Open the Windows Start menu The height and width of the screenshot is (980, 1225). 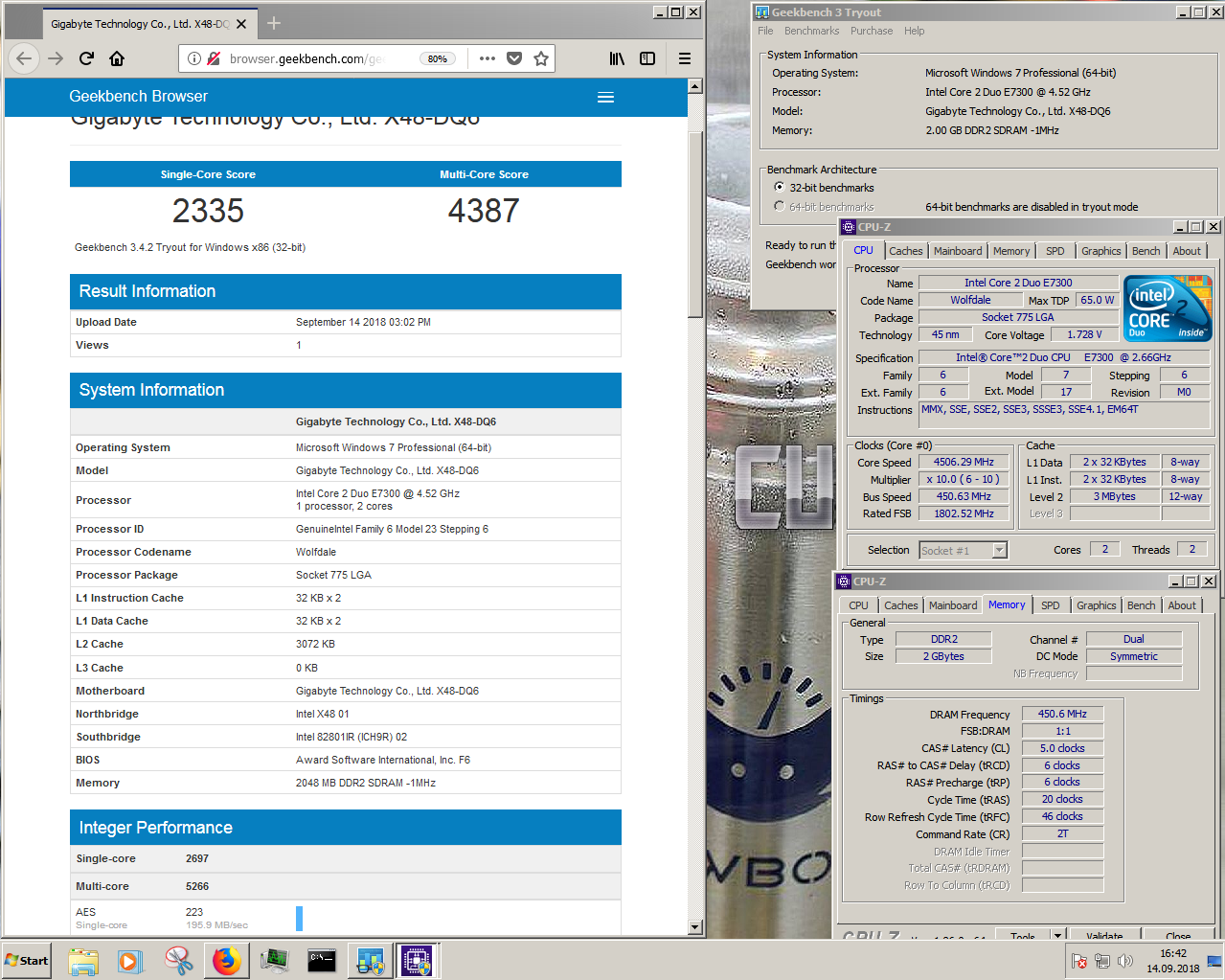(27, 960)
